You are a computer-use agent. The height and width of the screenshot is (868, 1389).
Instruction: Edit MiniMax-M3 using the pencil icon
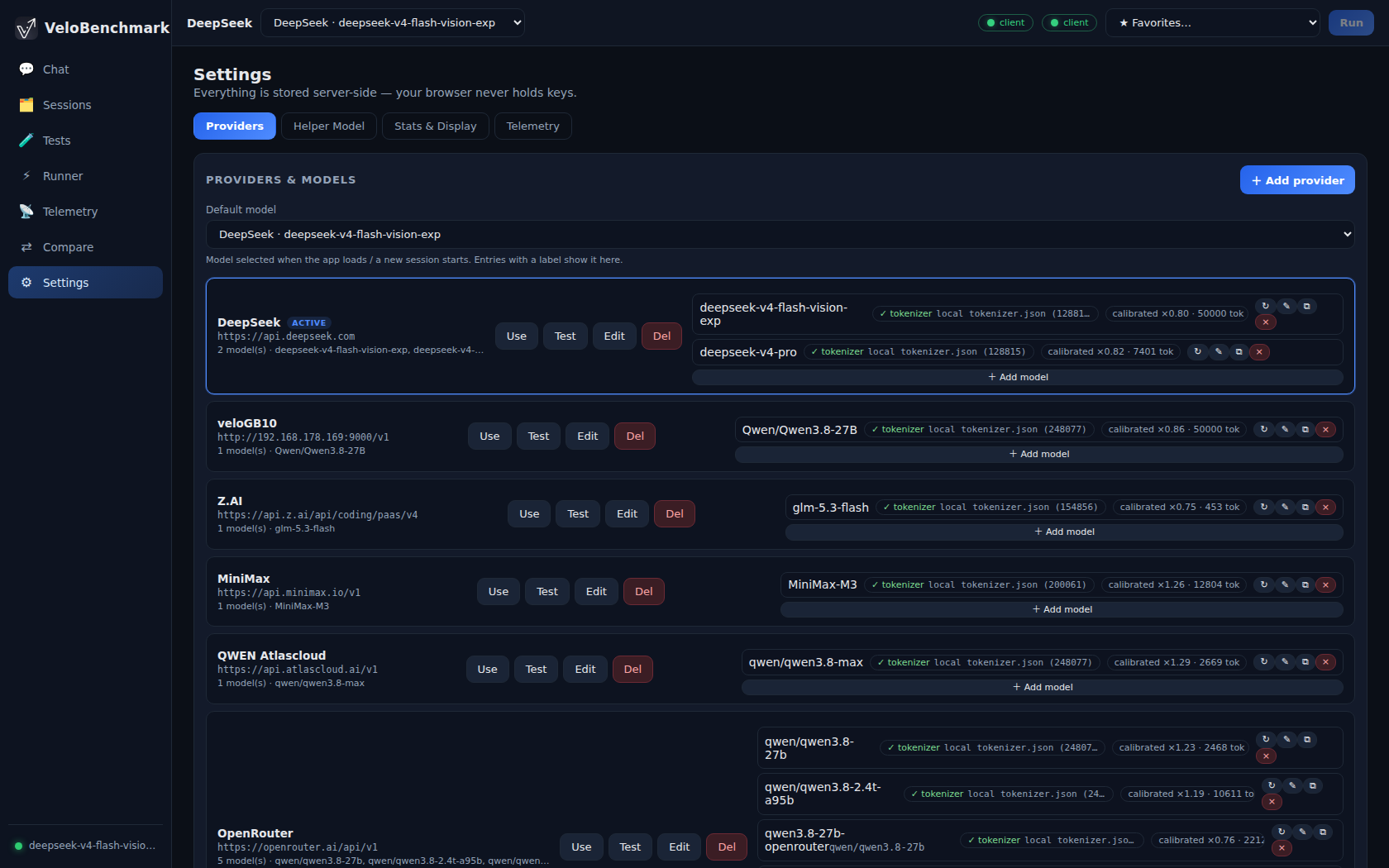click(x=1285, y=585)
